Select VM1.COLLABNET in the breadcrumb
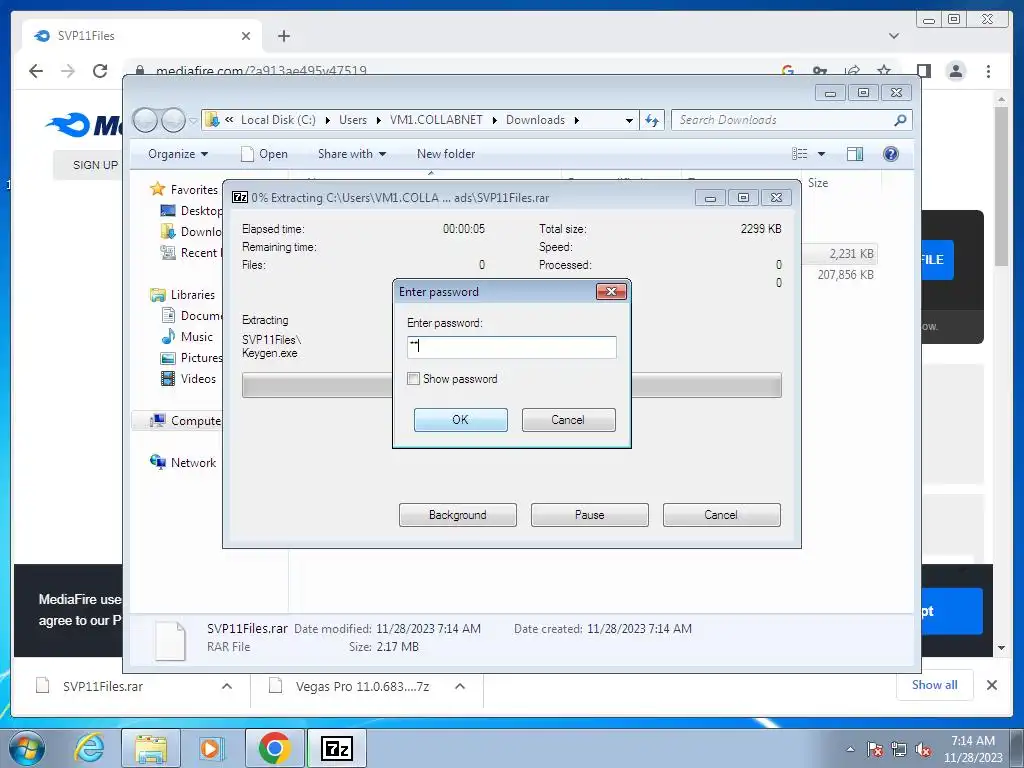The height and width of the screenshot is (768, 1024). coord(436,120)
